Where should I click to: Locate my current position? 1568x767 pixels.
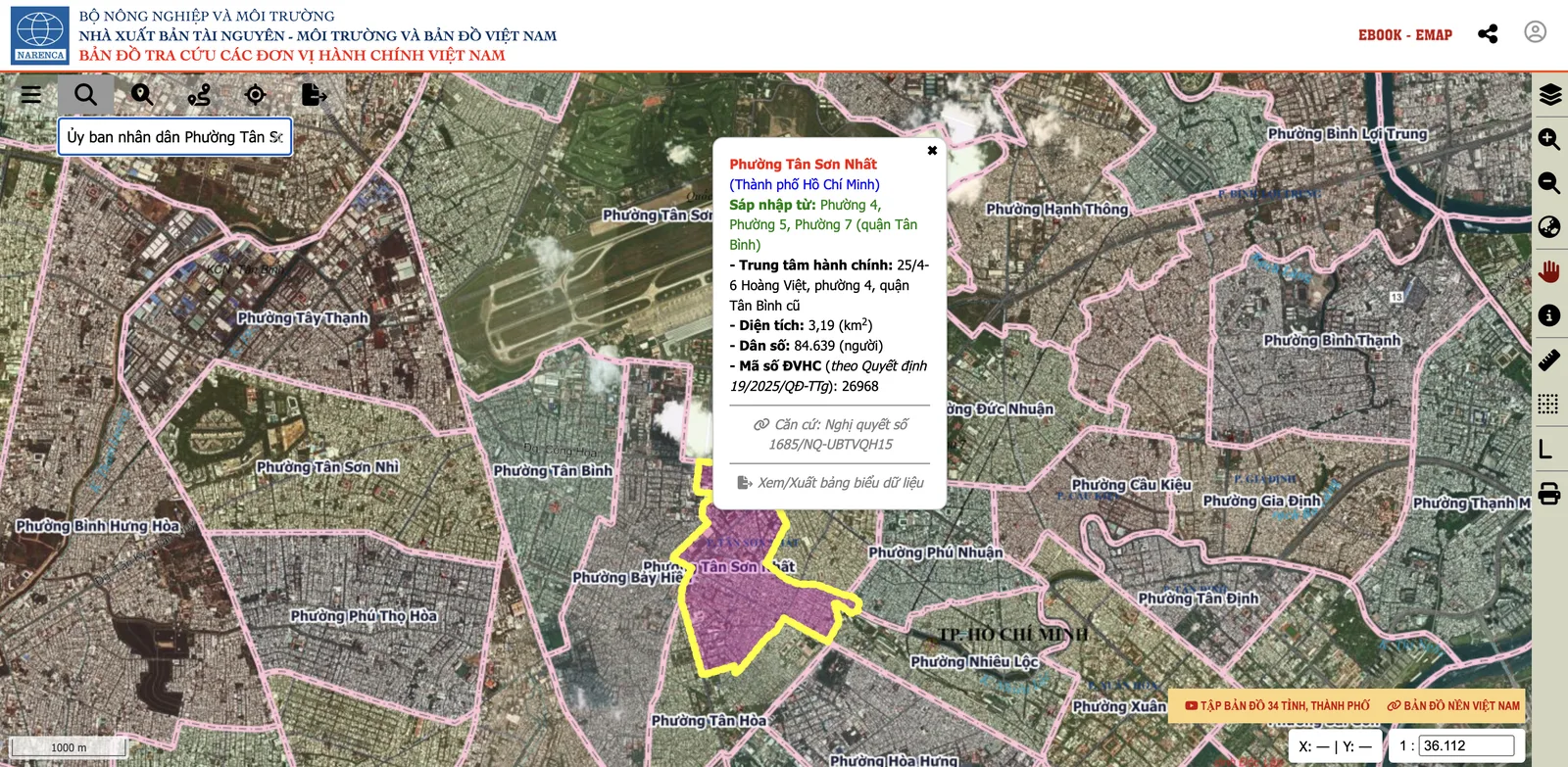click(x=256, y=95)
